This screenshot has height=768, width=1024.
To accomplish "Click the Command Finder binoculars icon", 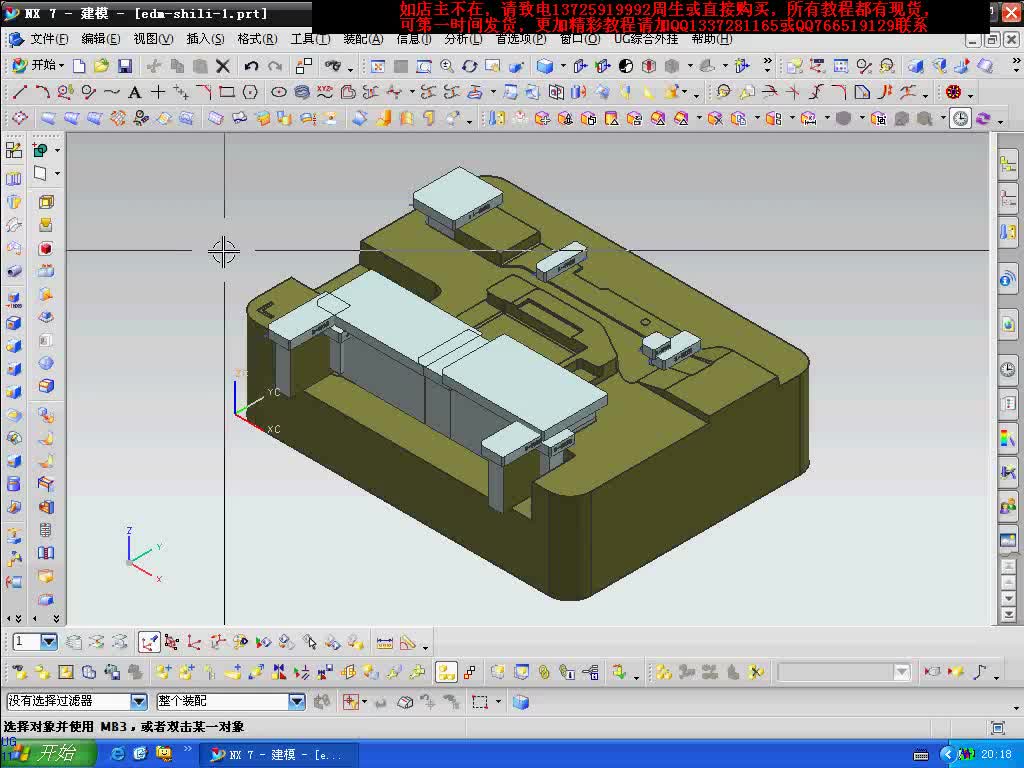I will pos(333,66).
